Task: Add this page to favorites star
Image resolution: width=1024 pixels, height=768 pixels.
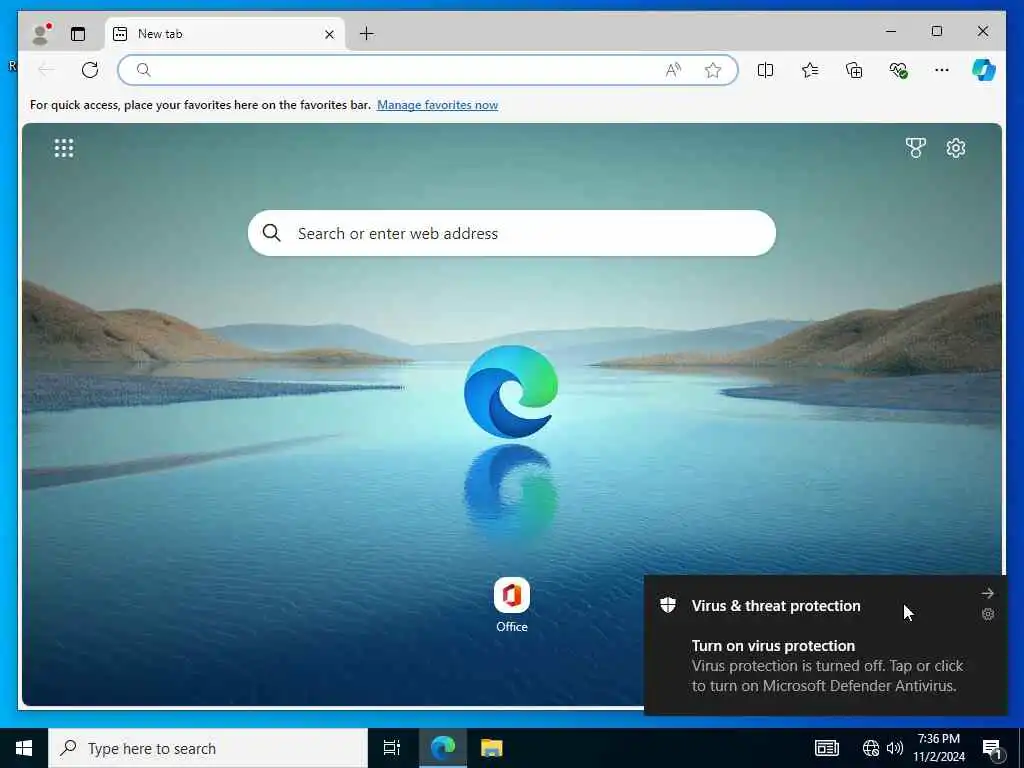Action: click(712, 70)
